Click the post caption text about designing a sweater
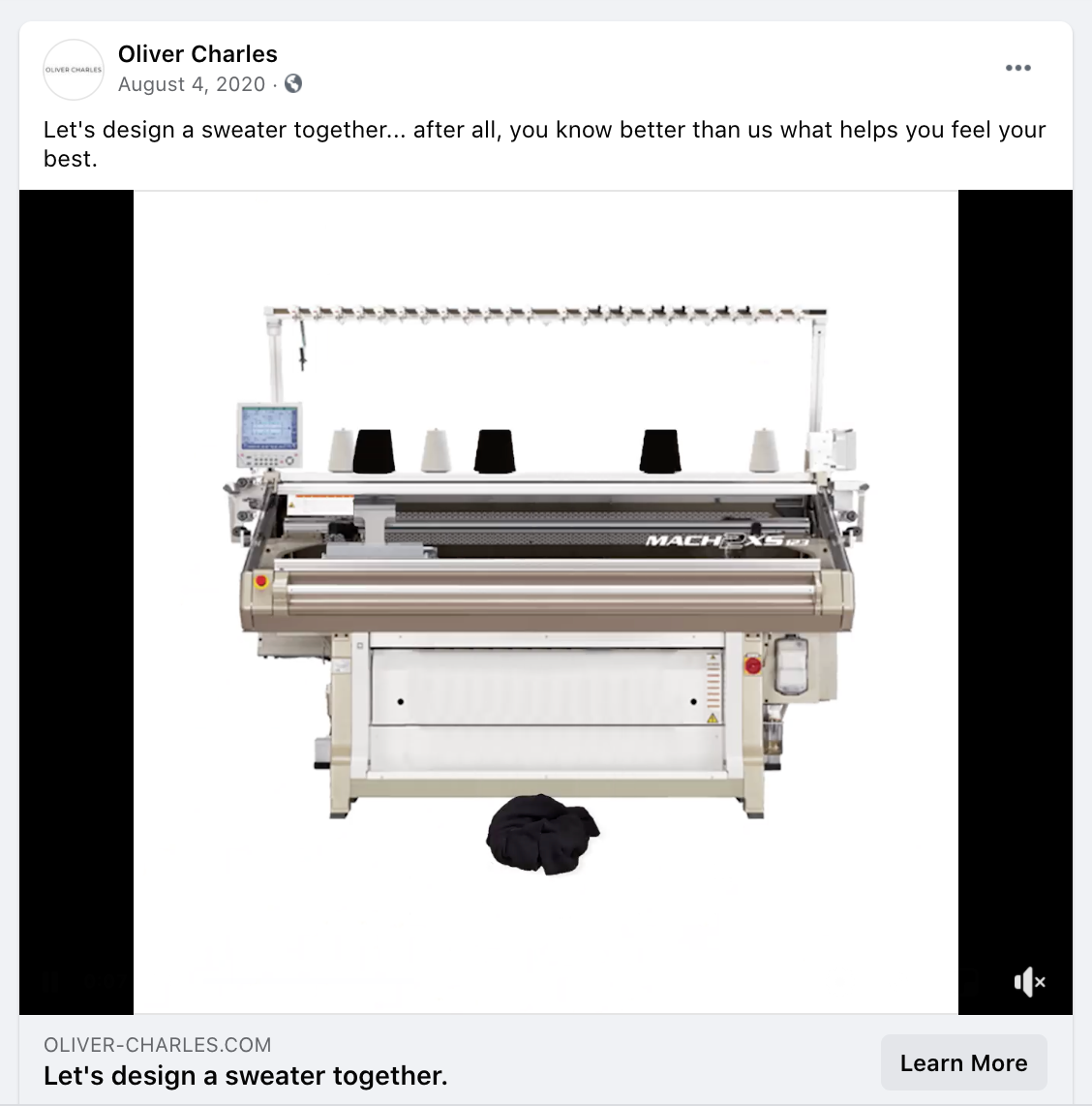The height and width of the screenshot is (1106, 1092). click(x=544, y=144)
